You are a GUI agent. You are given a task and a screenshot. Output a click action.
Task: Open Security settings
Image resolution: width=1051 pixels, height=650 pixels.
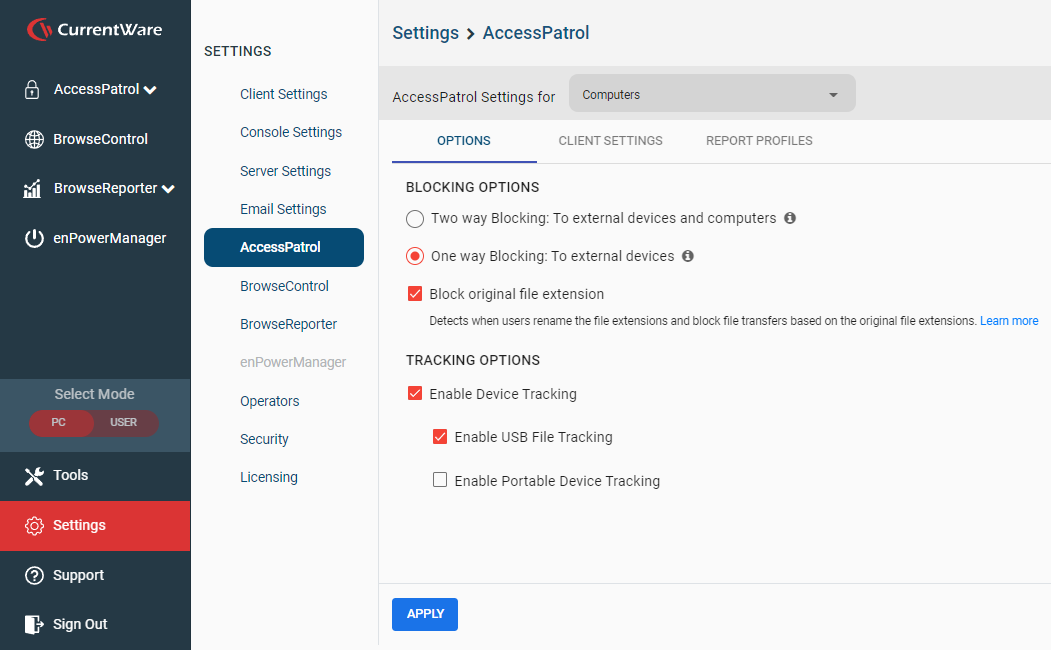[264, 440]
